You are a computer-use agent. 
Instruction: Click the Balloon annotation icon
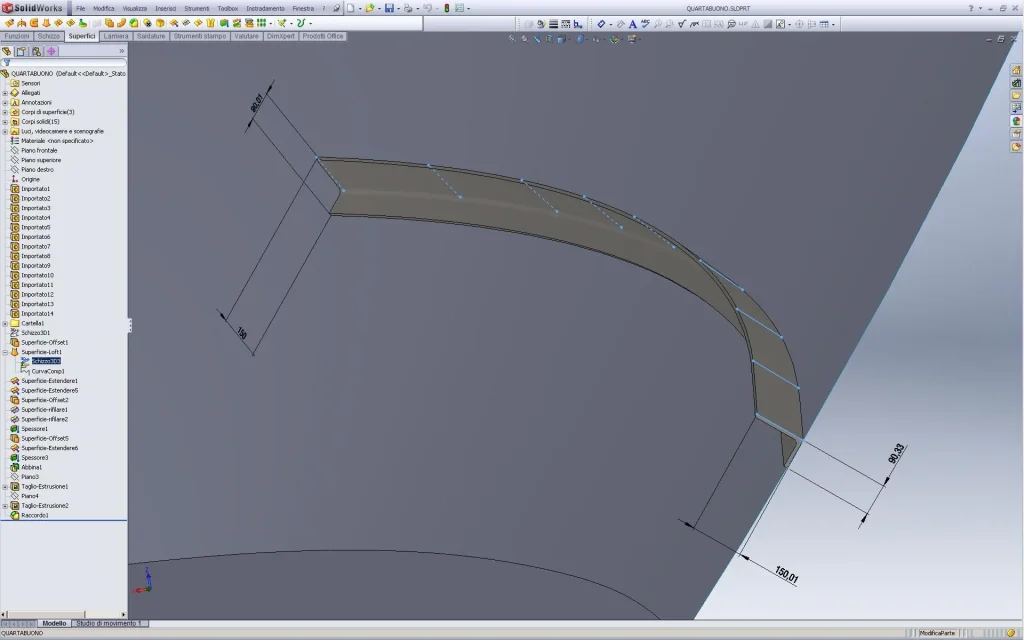pyautogui.click(x=731, y=24)
